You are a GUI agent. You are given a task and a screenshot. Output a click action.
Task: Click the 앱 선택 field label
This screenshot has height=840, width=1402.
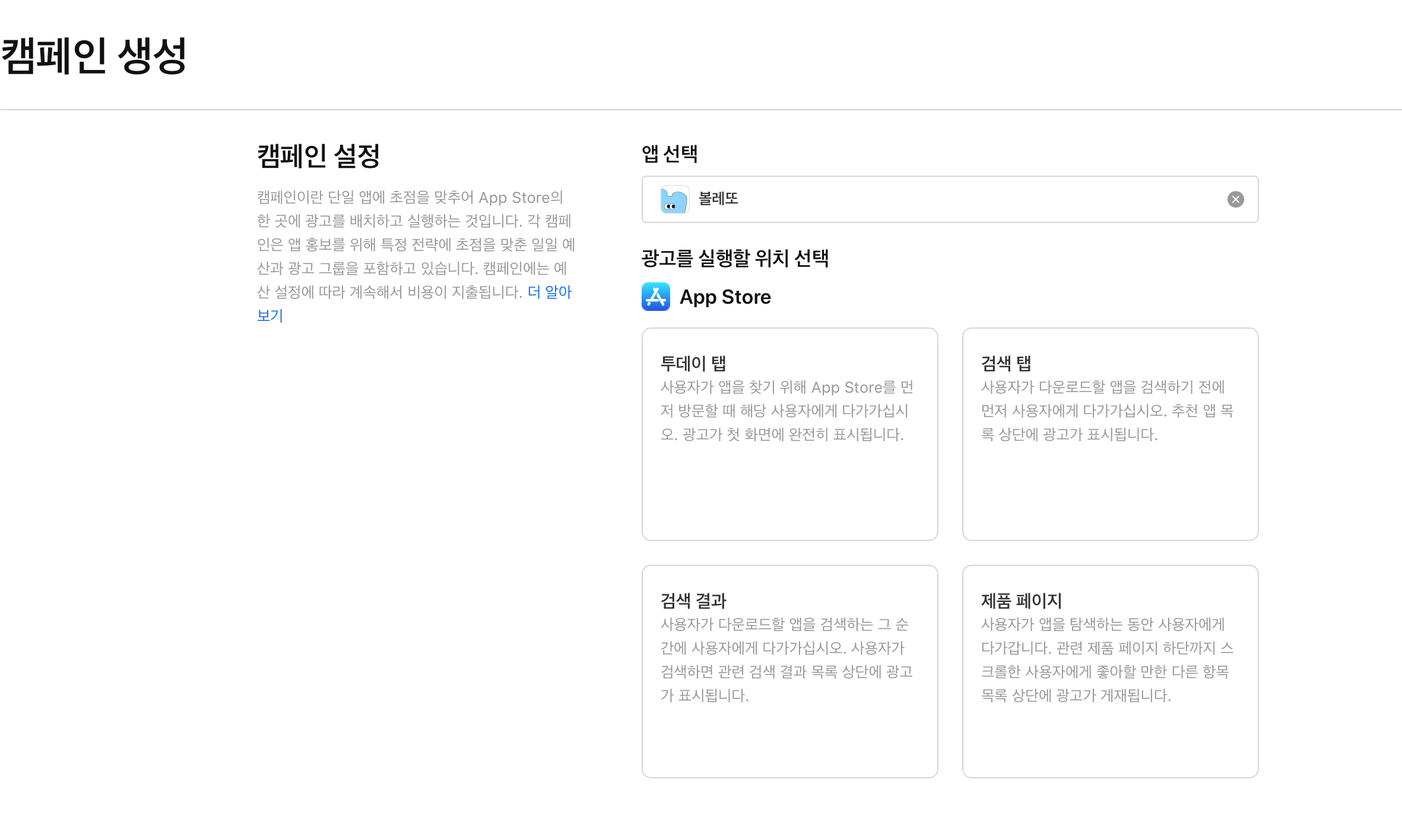(x=669, y=154)
